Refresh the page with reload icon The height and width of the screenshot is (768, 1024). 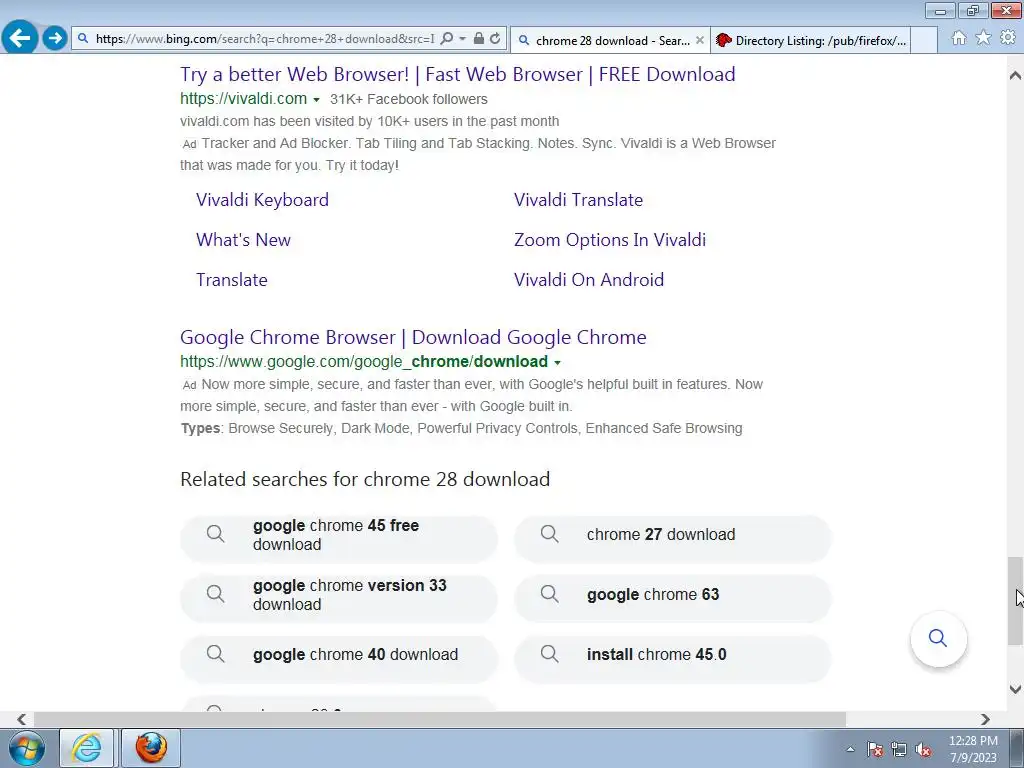pos(495,39)
